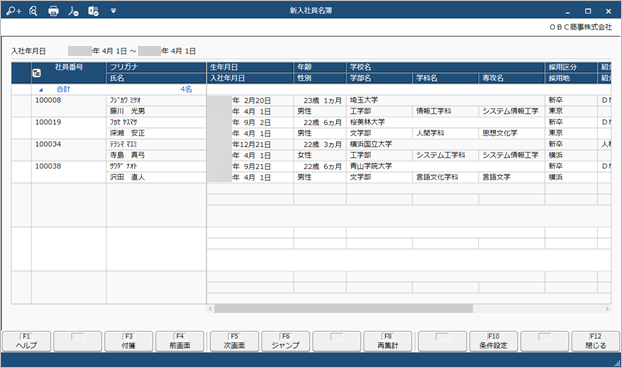Click the 学校名 column header
The width and height of the screenshot is (622, 368).
click(445, 67)
